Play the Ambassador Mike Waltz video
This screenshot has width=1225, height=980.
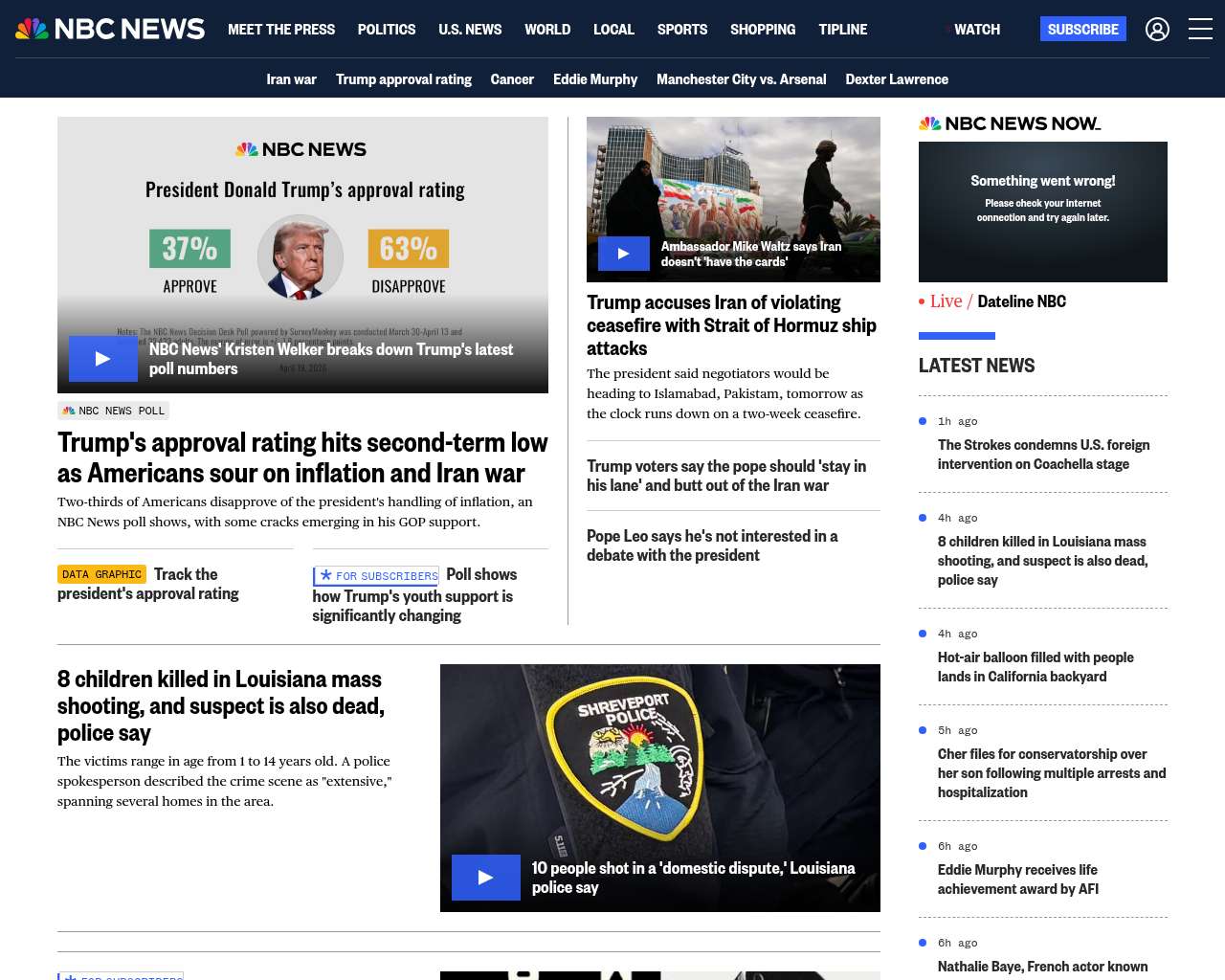pyautogui.click(x=623, y=254)
